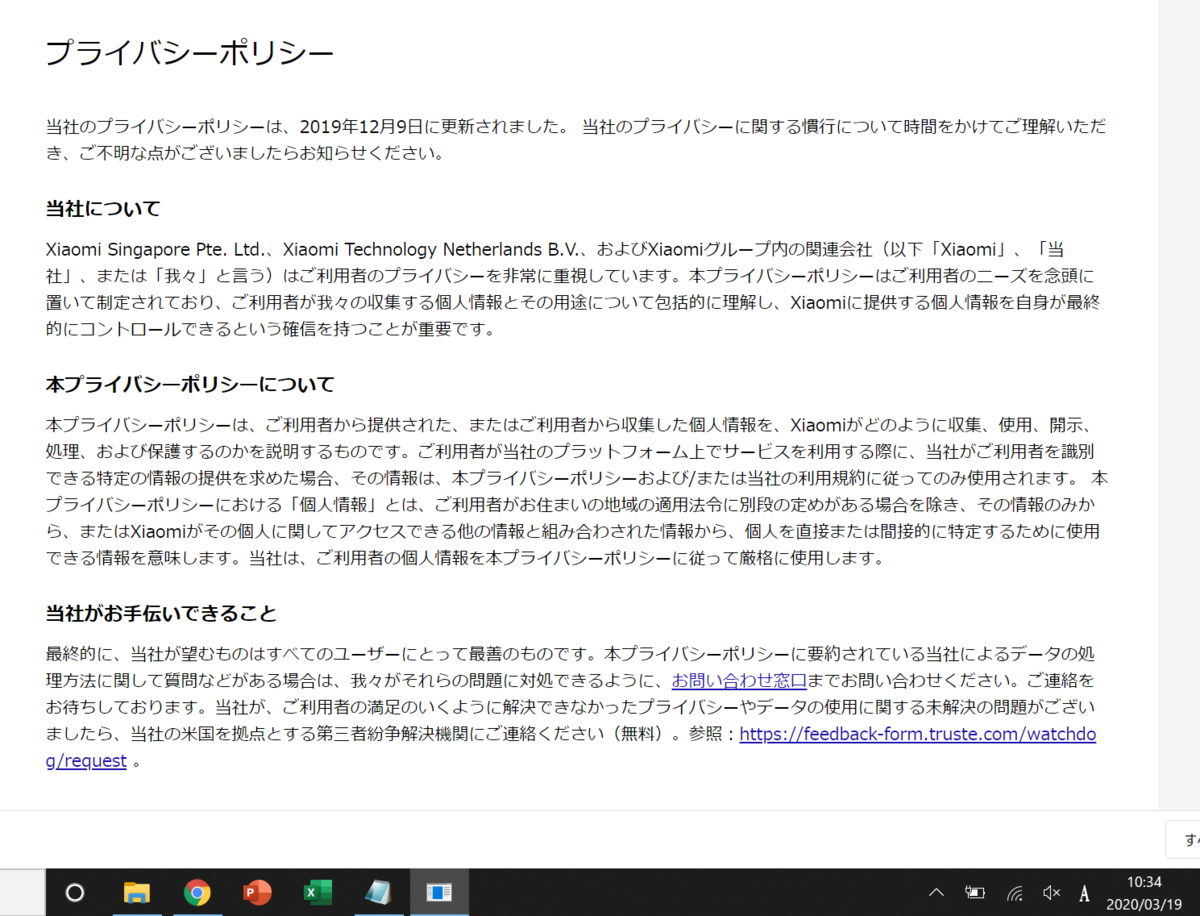Check the battery status icon
1200x916 pixels.
coord(975,892)
